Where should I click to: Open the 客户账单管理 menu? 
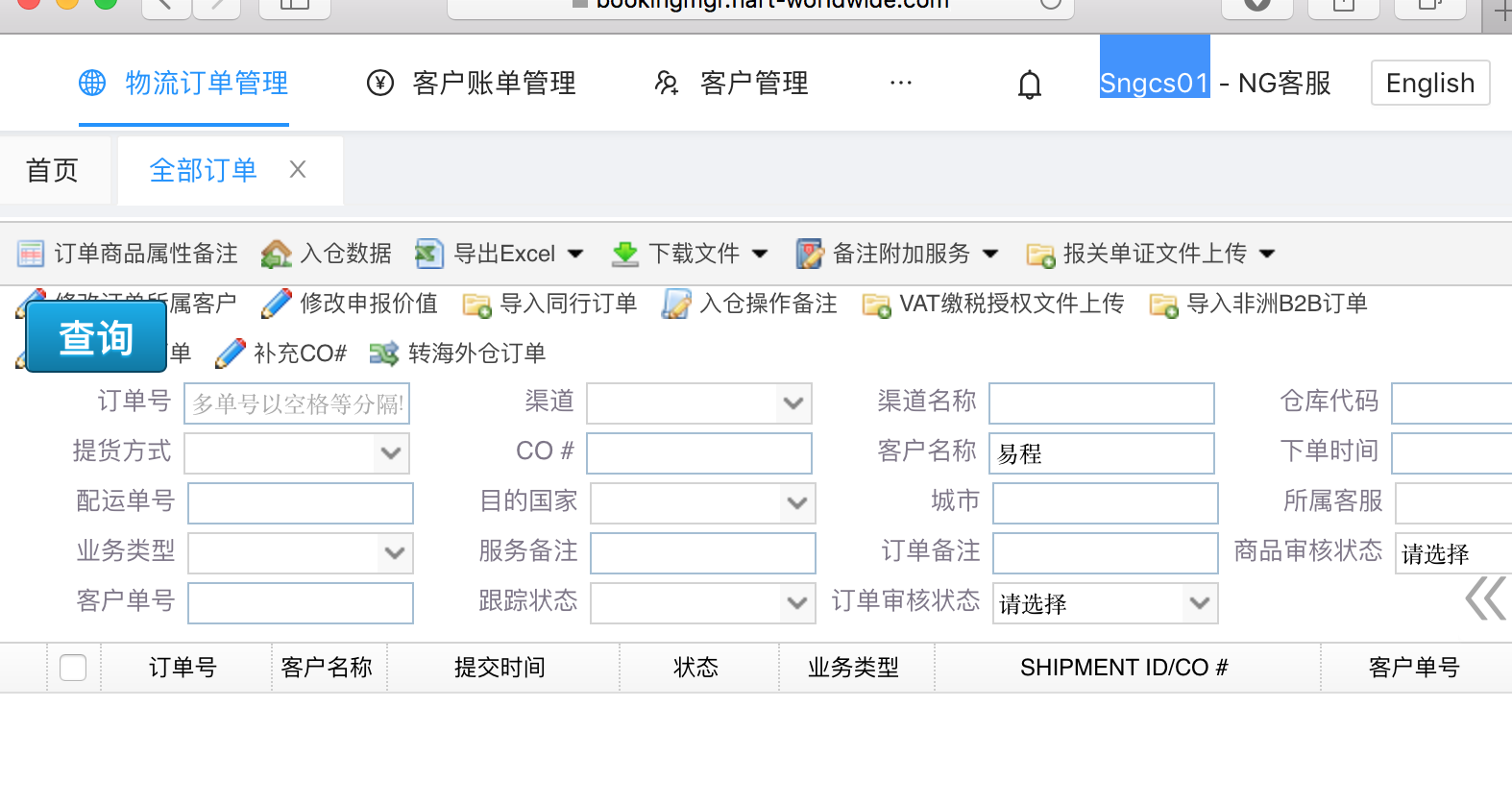(x=472, y=84)
